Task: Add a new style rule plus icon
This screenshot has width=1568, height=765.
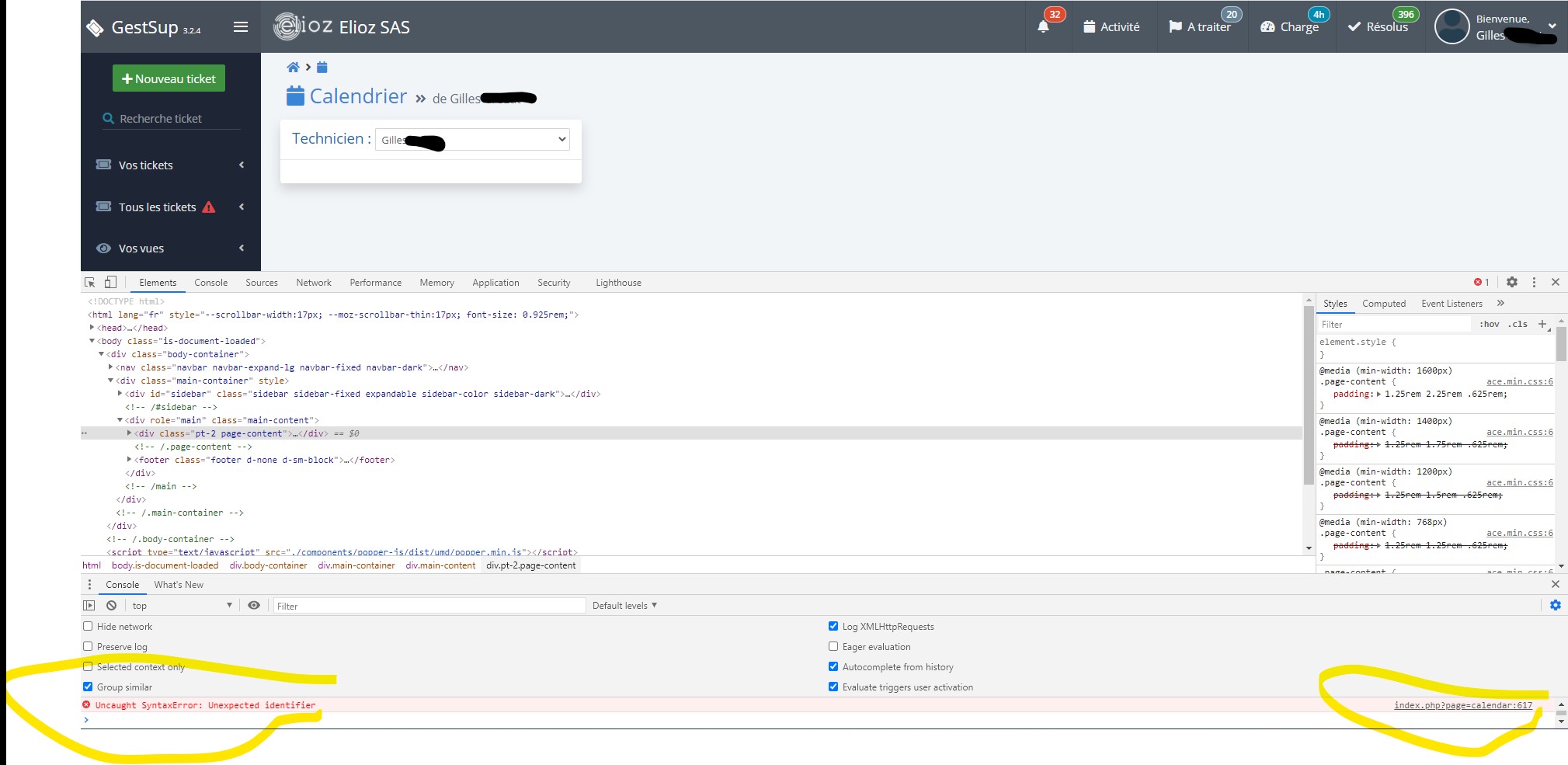Action: coord(1543,324)
